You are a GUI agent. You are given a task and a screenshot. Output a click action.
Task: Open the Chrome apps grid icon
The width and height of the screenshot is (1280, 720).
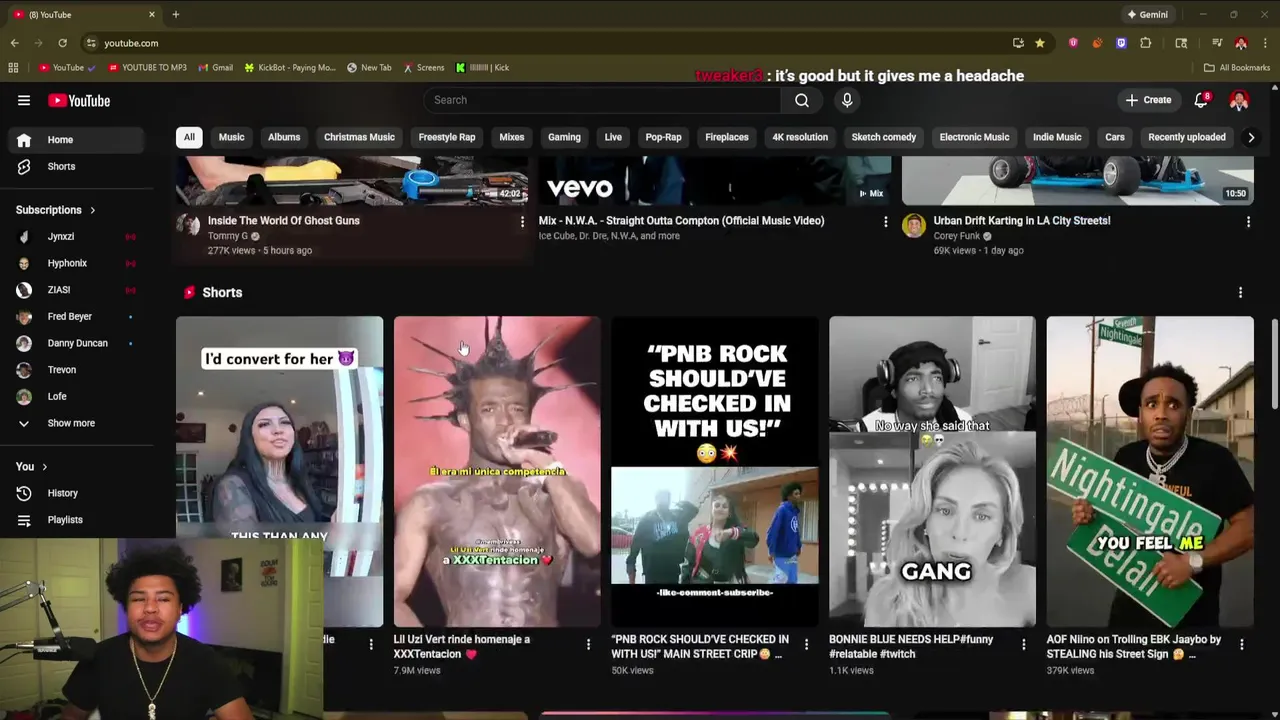(x=13, y=68)
